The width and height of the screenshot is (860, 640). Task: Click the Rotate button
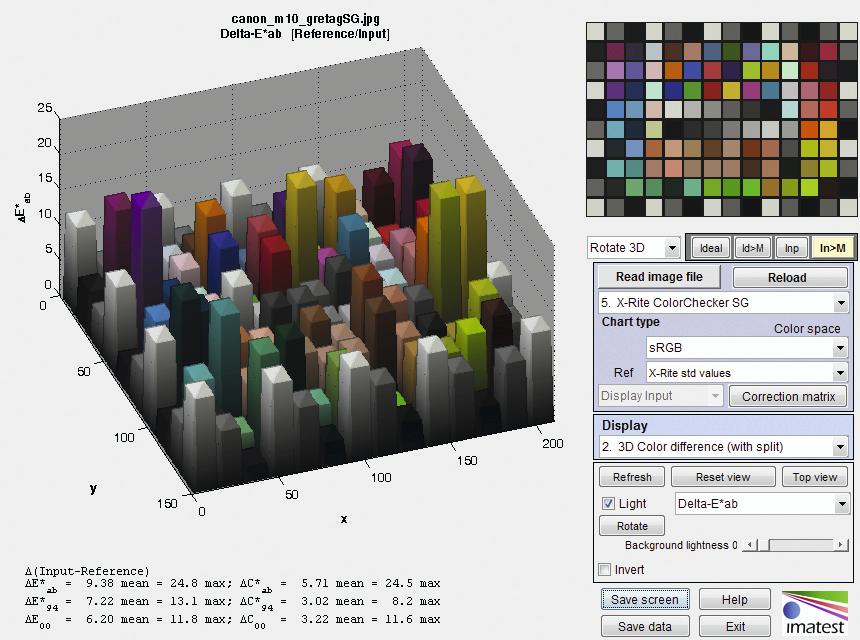tap(632, 526)
